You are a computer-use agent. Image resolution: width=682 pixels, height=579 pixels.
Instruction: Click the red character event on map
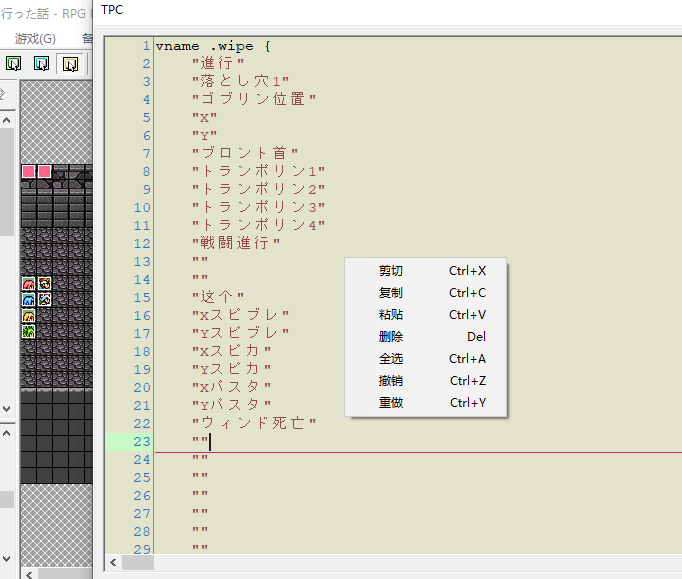(x=29, y=284)
